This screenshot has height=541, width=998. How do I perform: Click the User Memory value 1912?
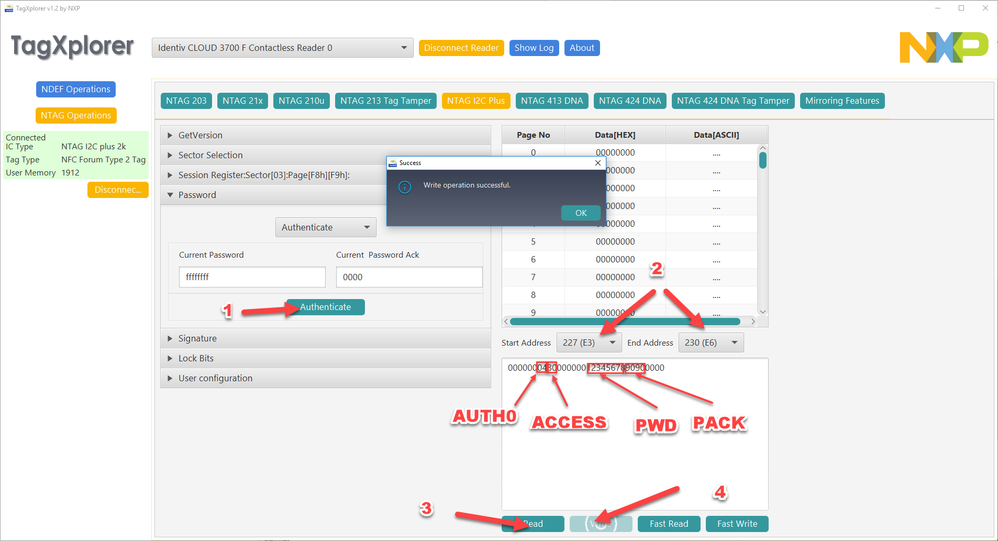click(x=71, y=172)
